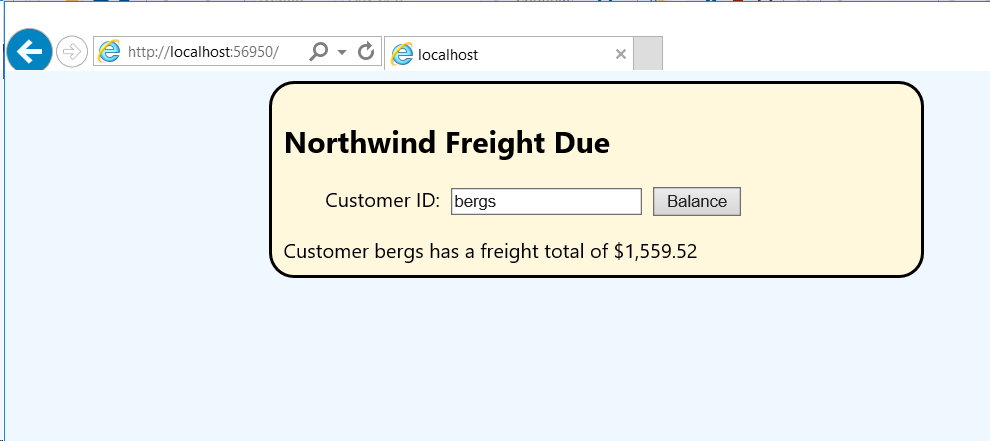
Task: Click the freight total result message
Action: [491, 251]
